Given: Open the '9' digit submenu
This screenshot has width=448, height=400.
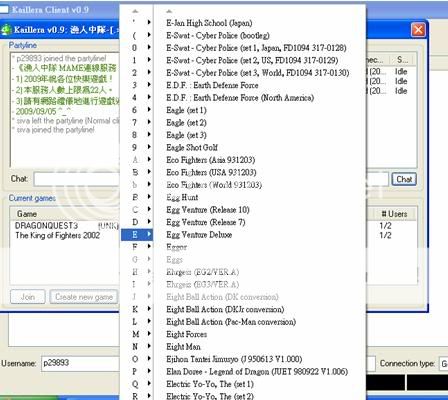Looking at the screenshot, I should click(x=137, y=147).
